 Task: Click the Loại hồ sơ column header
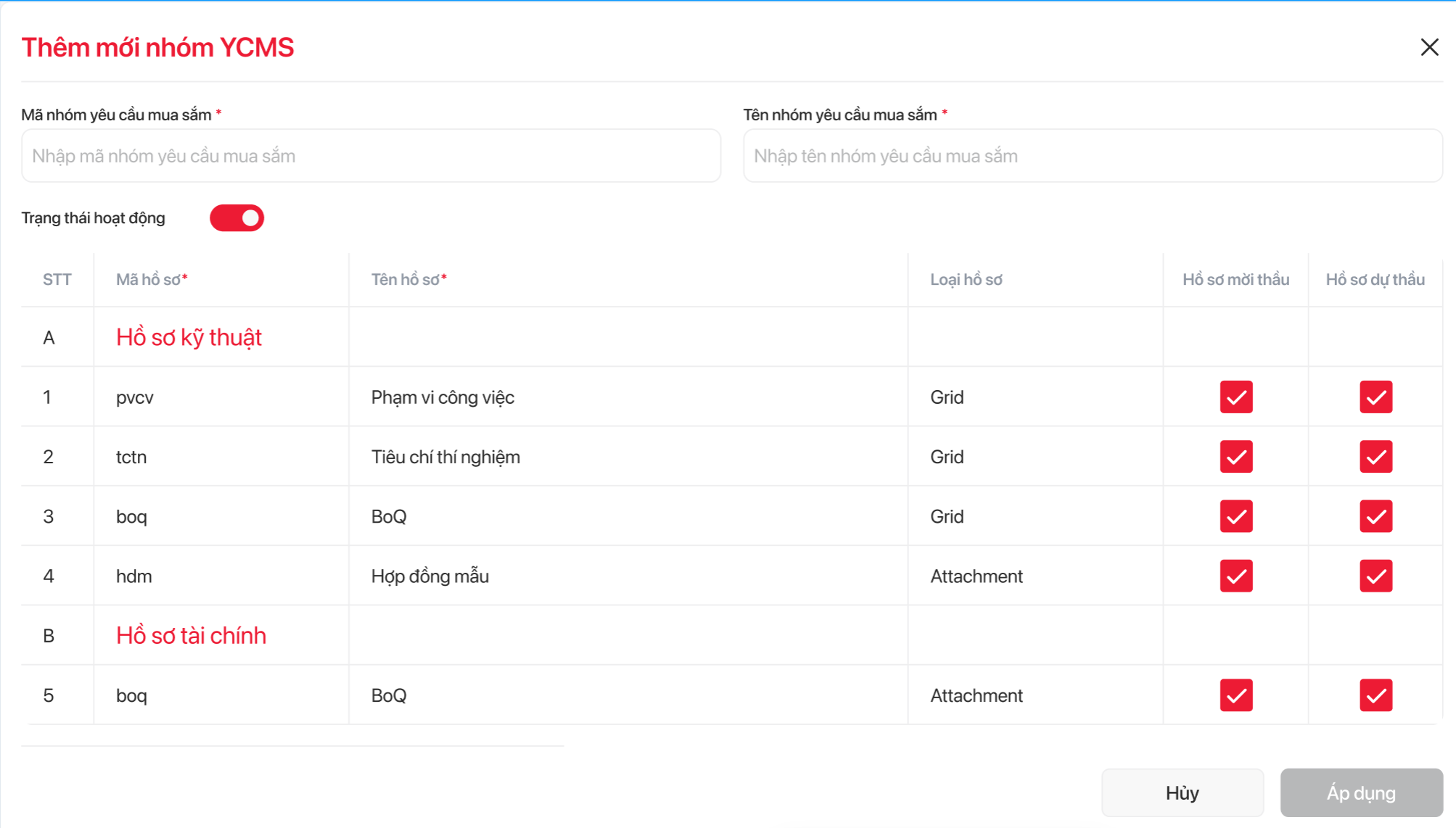click(966, 280)
